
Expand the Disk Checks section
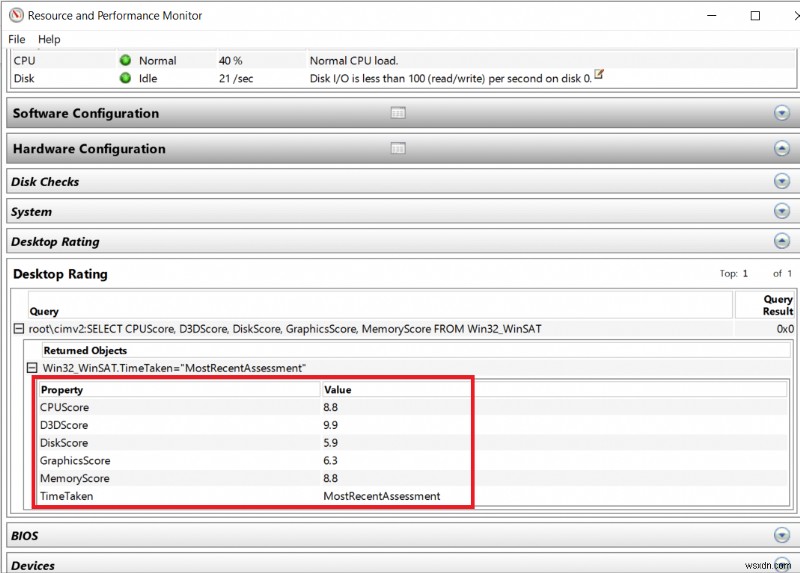point(782,181)
